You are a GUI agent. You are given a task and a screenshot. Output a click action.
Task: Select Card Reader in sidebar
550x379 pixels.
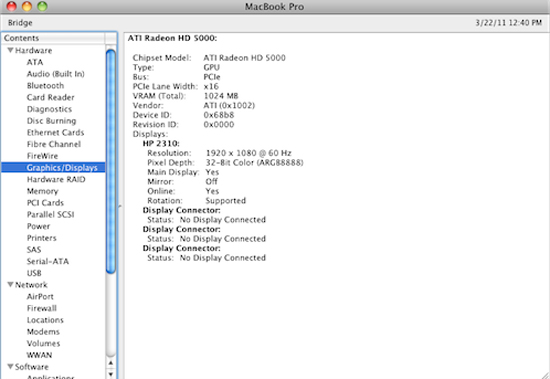pyautogui.click(x=51, y=97)
